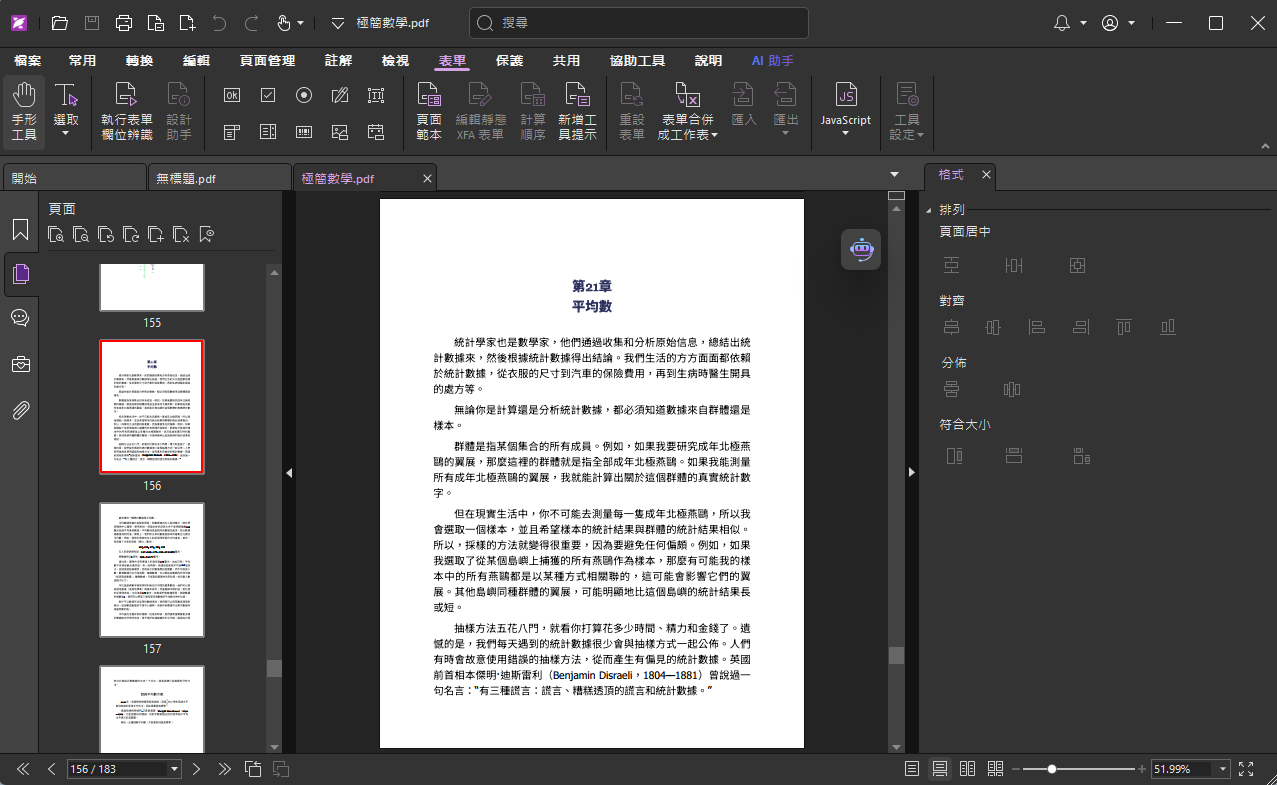Run form field recognition (執行表單欄位辨識)
Screen dimensions: 1277x785
tap(127, 112)
